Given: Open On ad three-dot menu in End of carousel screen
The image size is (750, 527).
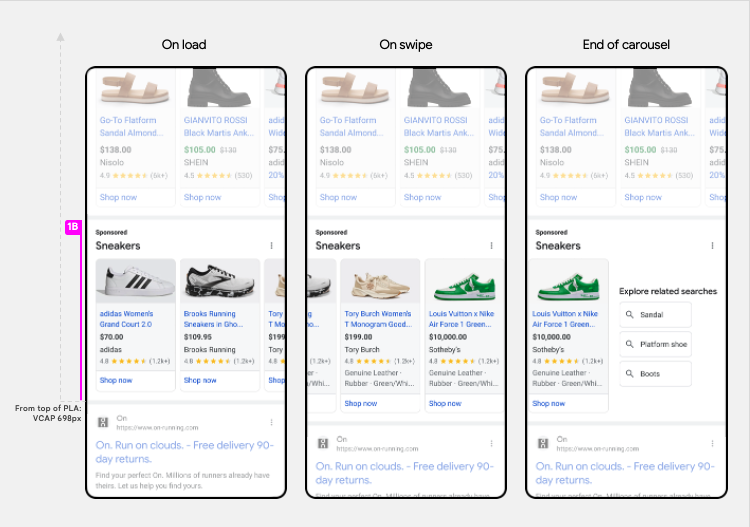Looking at the screenshot, I should point(712,444).
